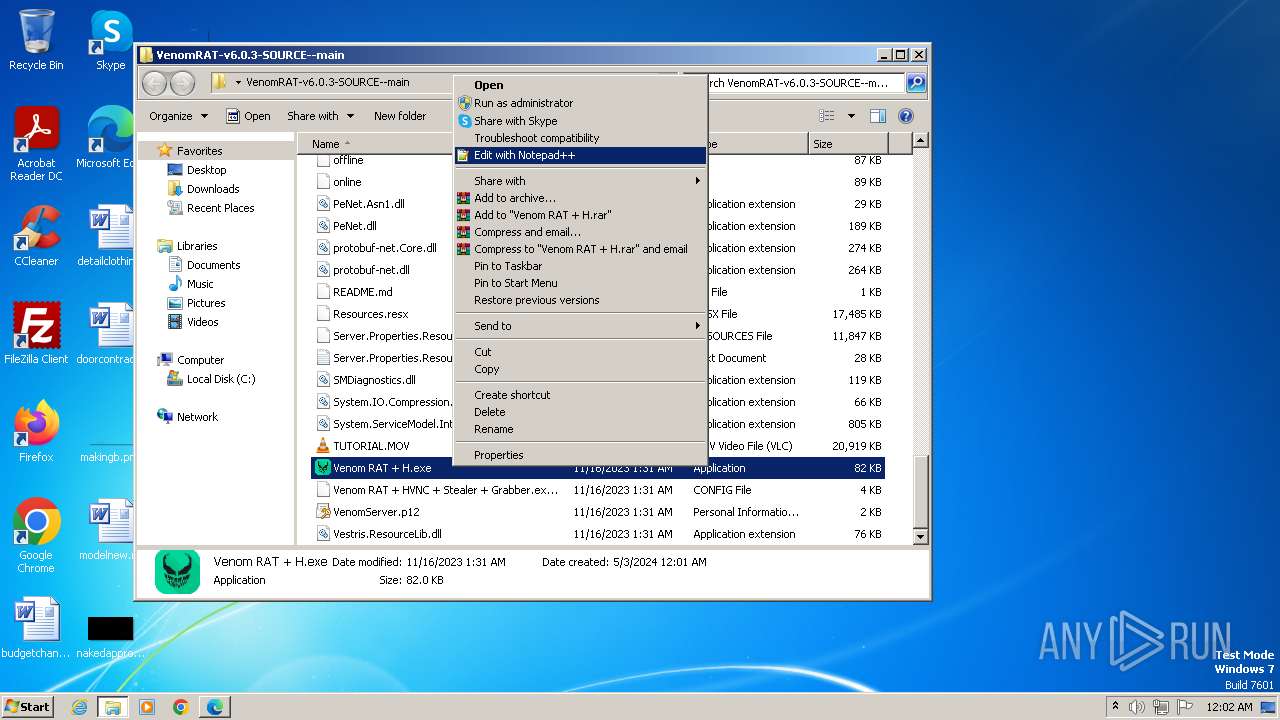Launch Google Chrome from the desktop

click(x=36, y=535)
